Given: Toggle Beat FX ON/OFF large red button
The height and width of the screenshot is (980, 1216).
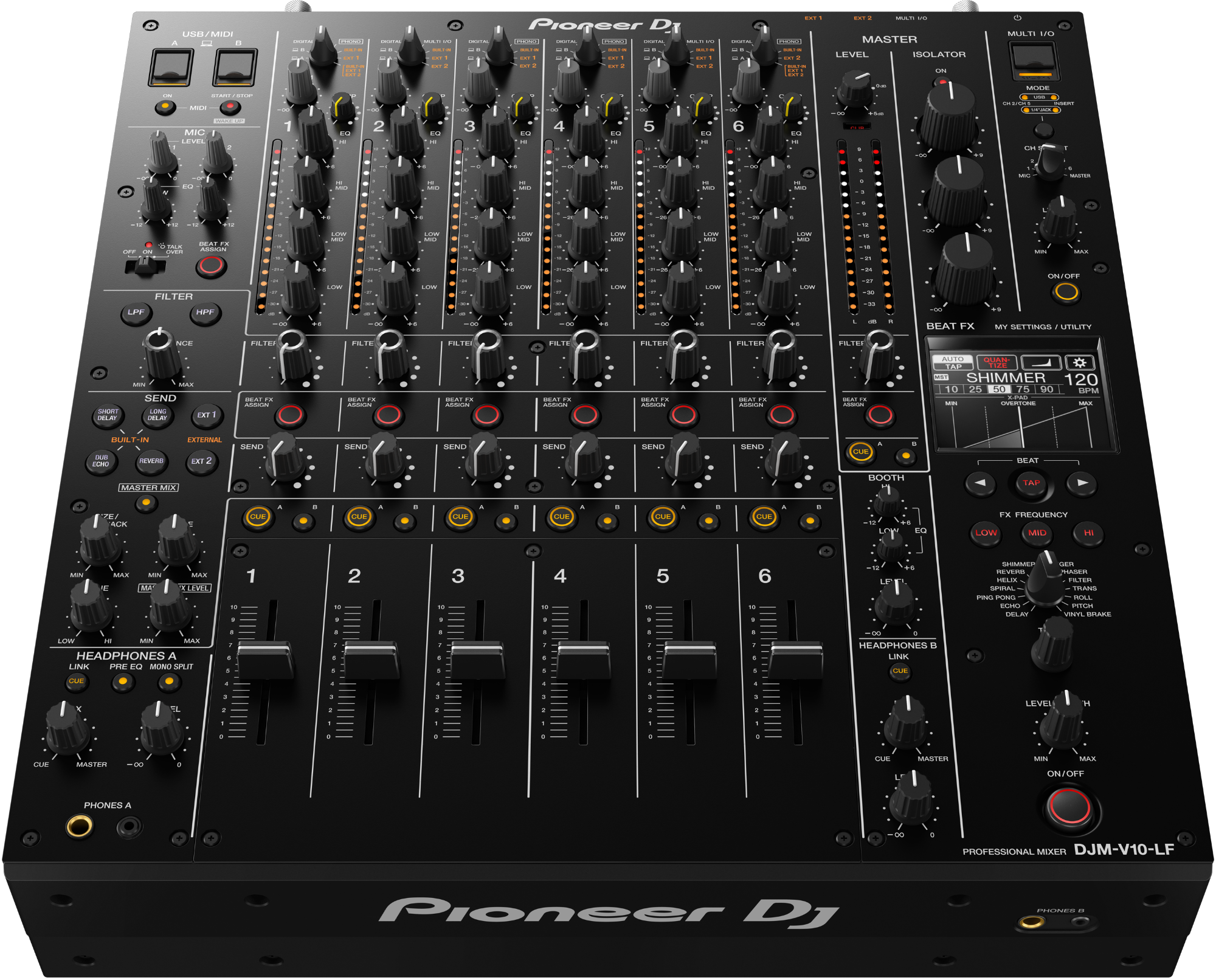Looking at the screenshot, I should [x=1069, y=806].
